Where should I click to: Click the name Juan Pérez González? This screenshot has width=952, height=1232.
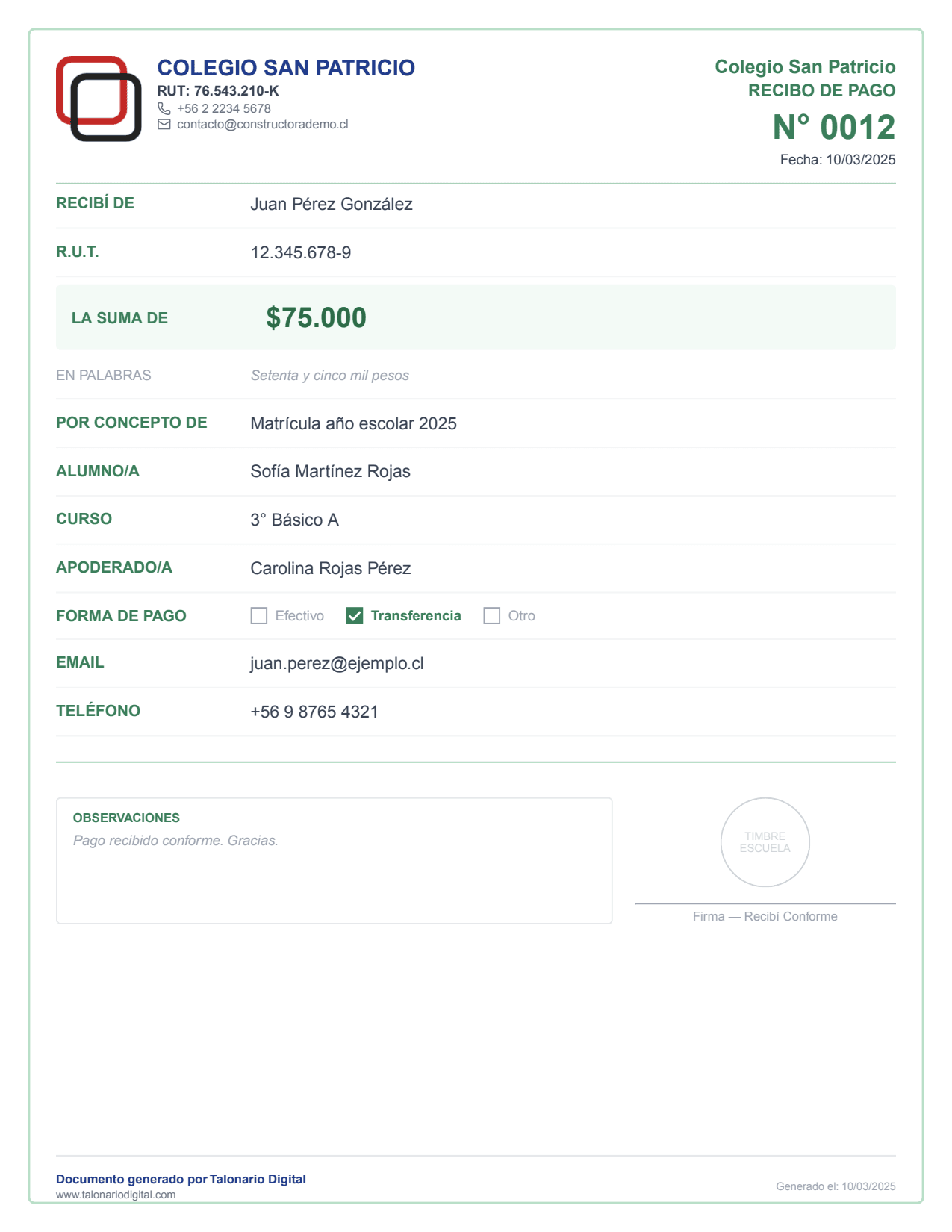coord(332,204)
